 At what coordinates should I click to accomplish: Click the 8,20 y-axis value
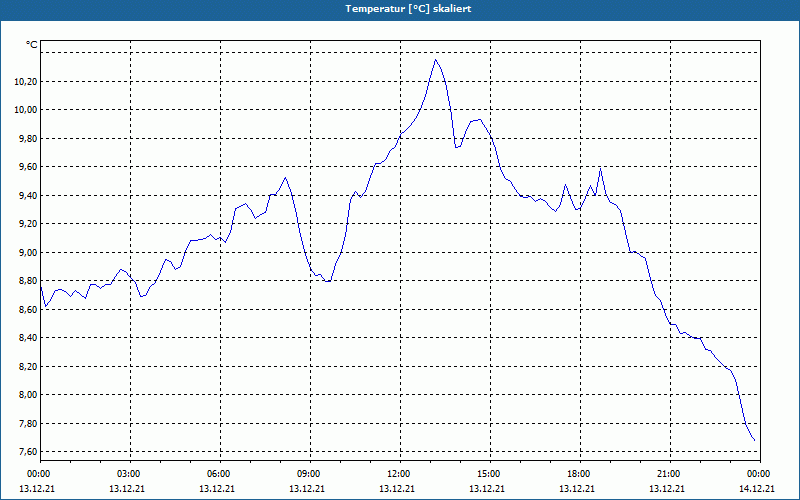coord(30,366)
